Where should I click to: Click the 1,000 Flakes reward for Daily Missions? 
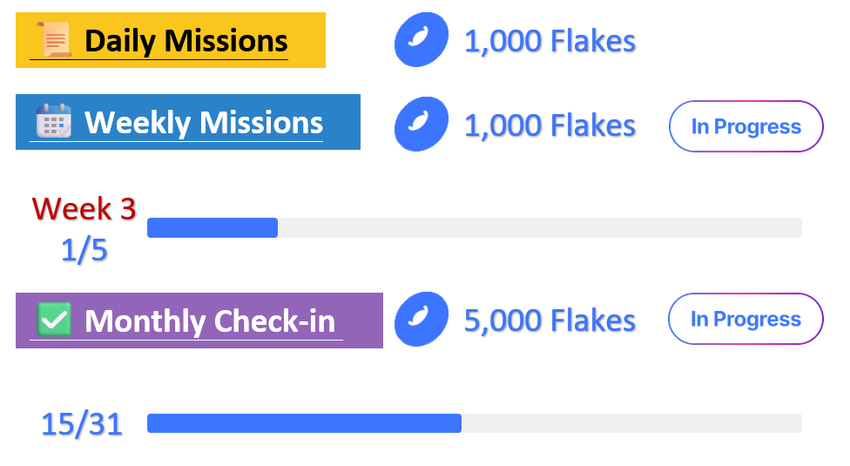(549, 42)
